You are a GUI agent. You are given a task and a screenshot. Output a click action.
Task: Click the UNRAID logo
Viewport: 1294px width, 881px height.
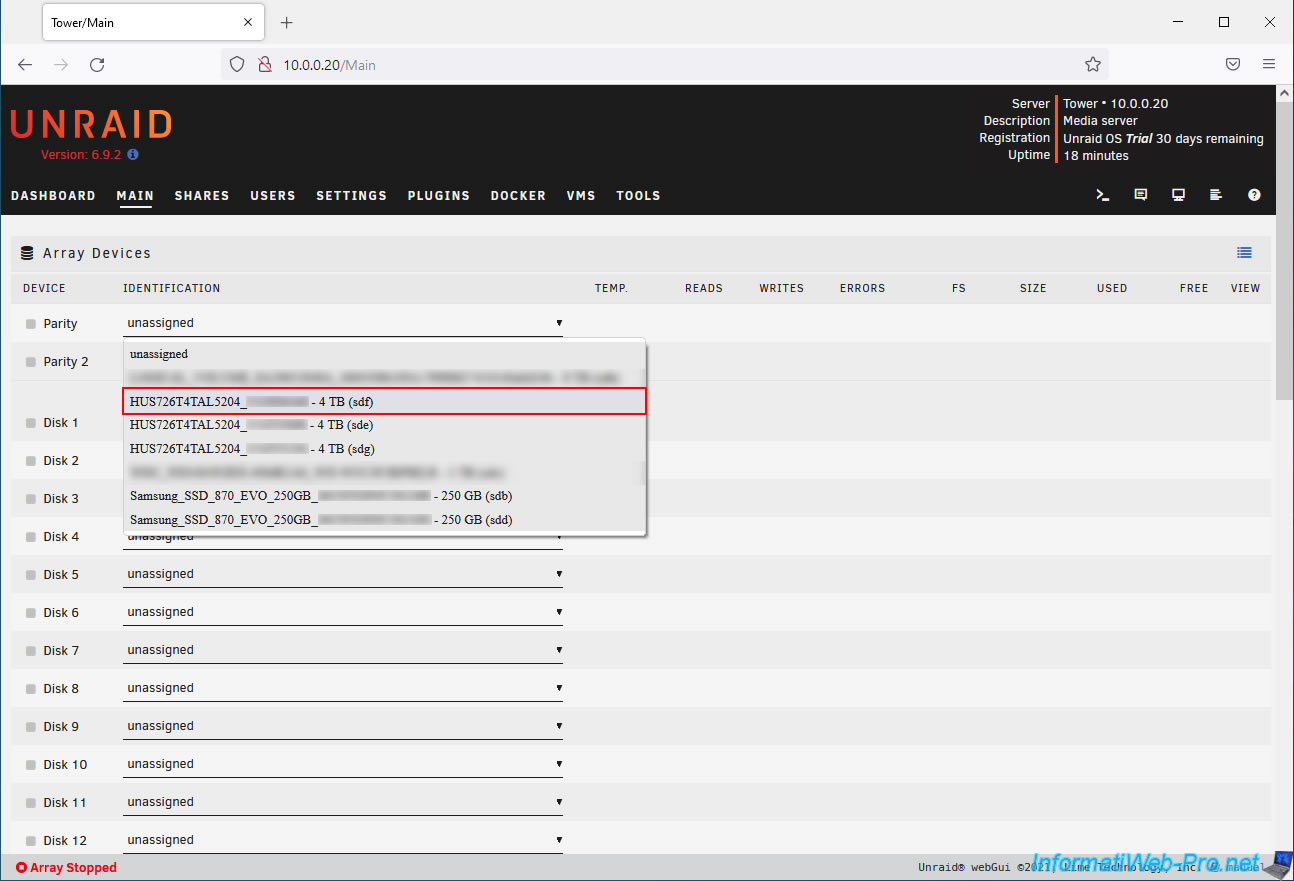[91, 124]
